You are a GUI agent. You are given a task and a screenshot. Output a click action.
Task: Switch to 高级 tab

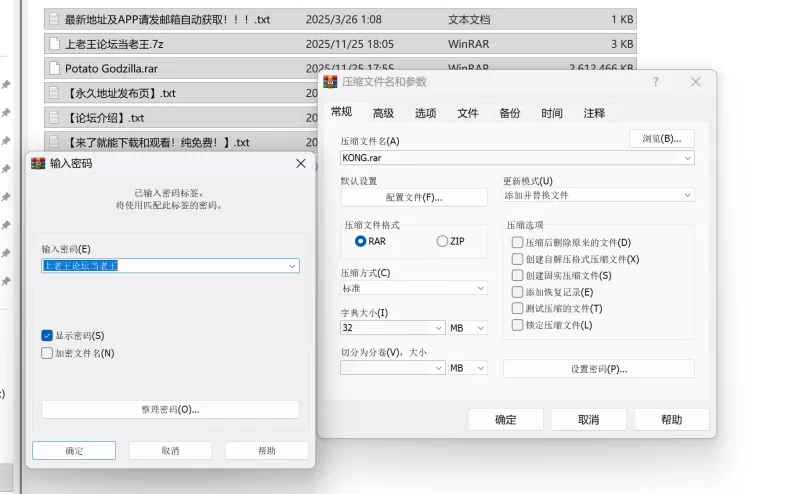383,113
